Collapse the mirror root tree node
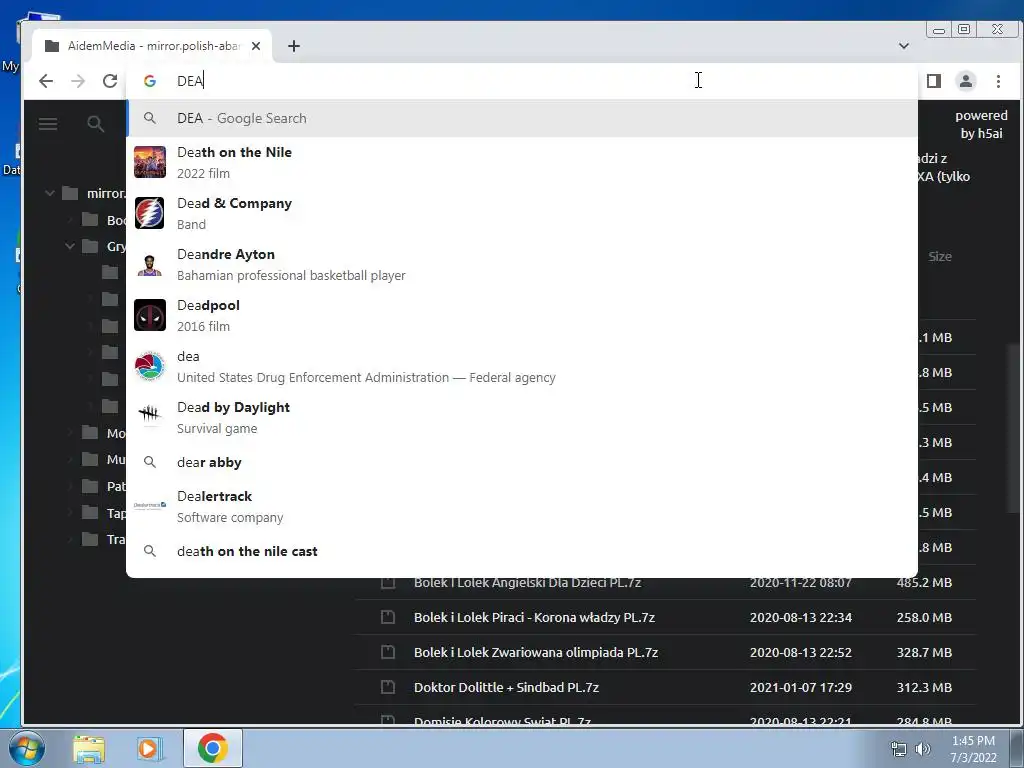The width and height of the screenshot is (1024, 768). point(49,193)
